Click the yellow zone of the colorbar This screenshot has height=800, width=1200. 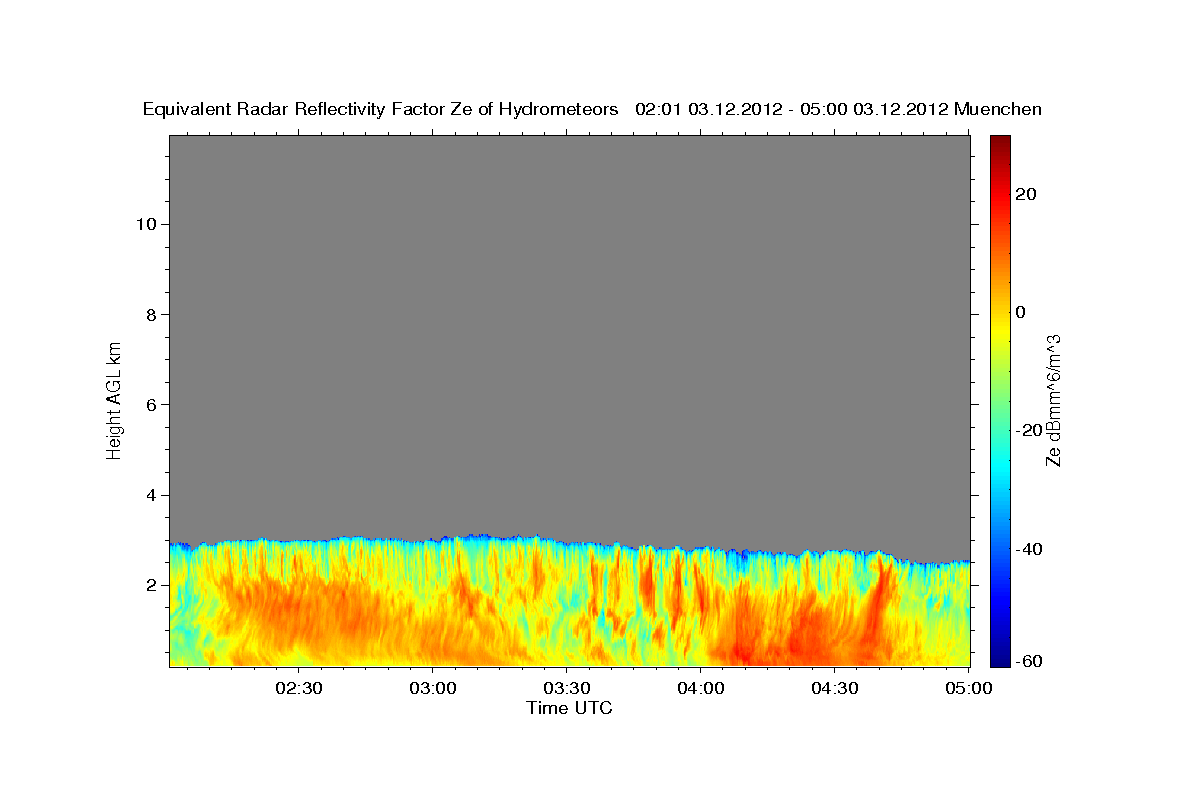pyautogui.click(x=1000, y=330)
